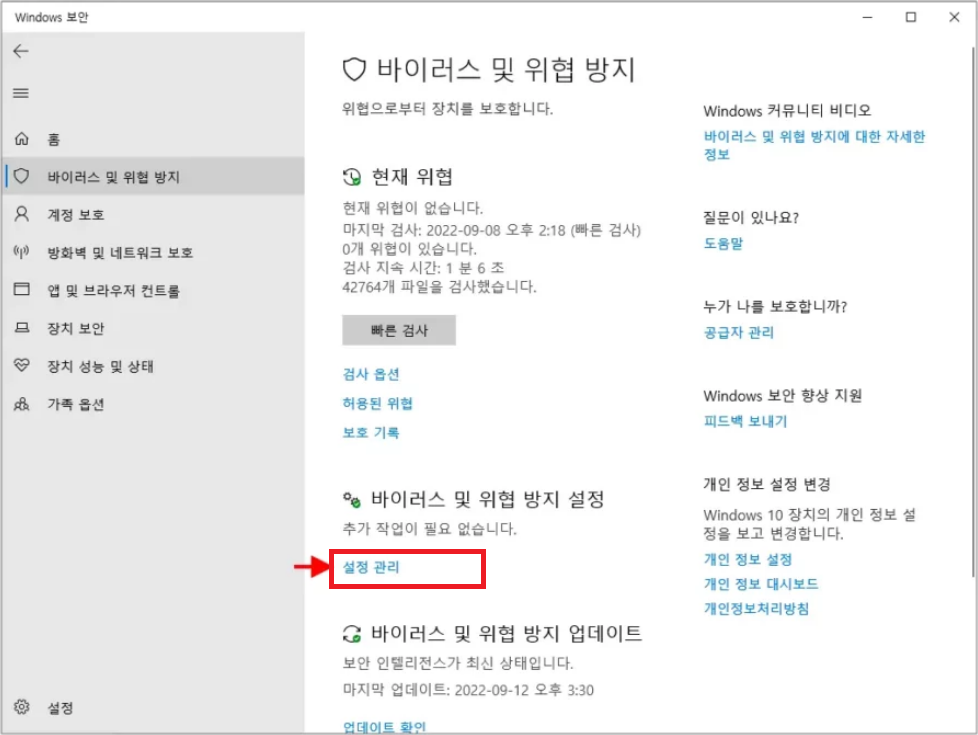Minimize the Windows 보안 window
Image resolution: width=978 pixels, height=735 pixels.
(867, 17)
